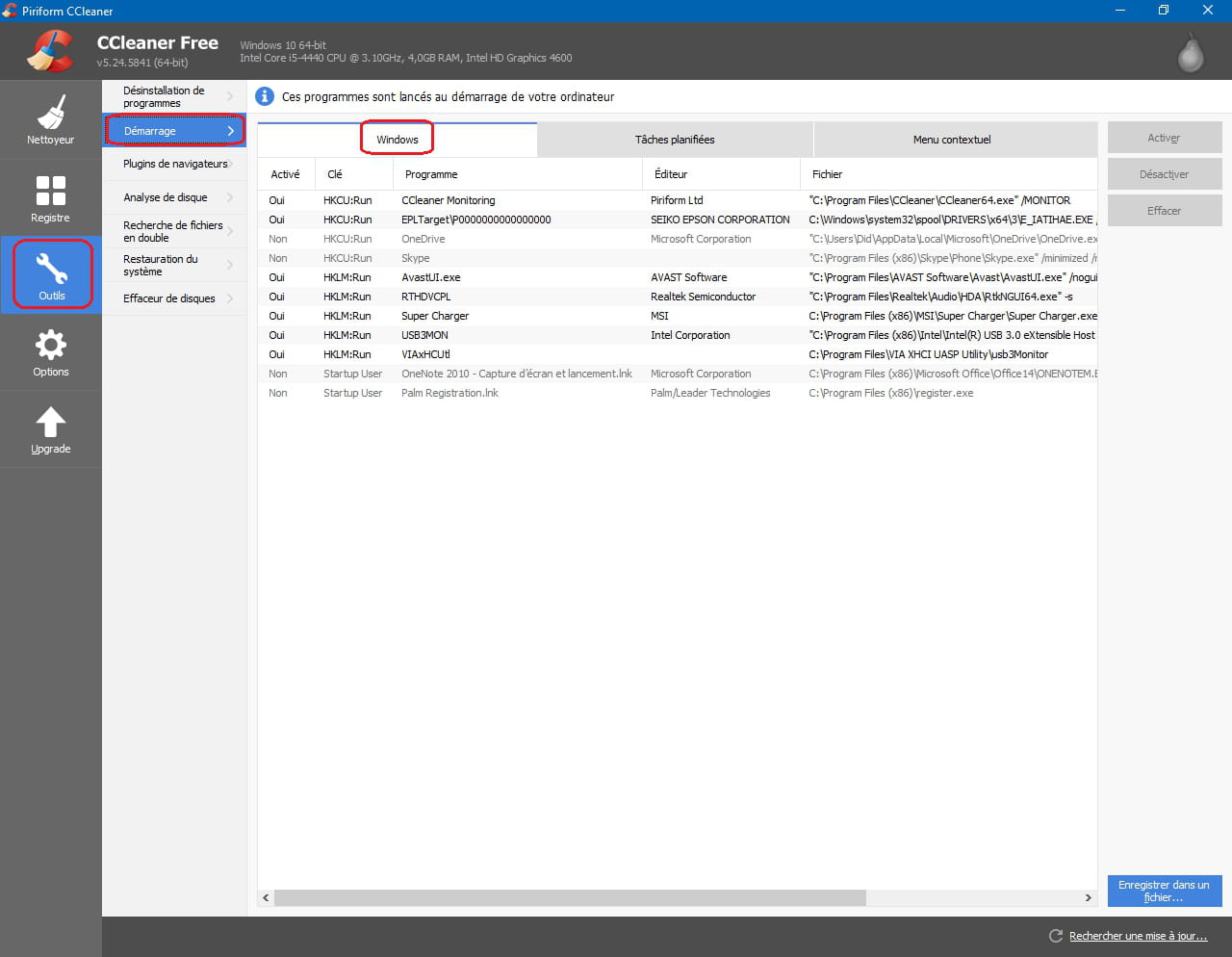Click Rechercher une mise à jour link
Image resolution: width=1232 pixels, height=957 pixels.
click(x=1138, y=936)
